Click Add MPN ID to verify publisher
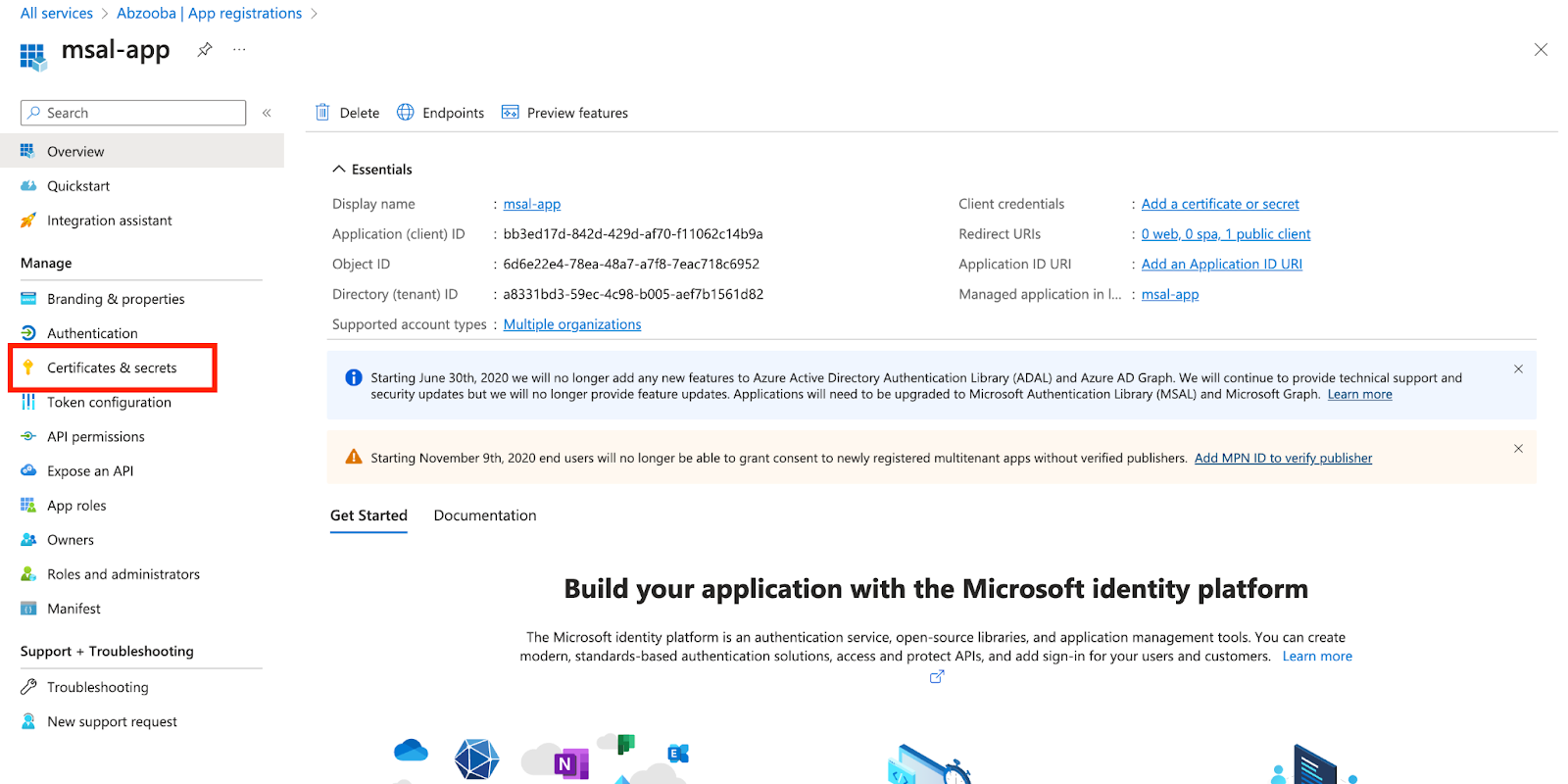The image size is (1568, 784). pos(1283,458)
